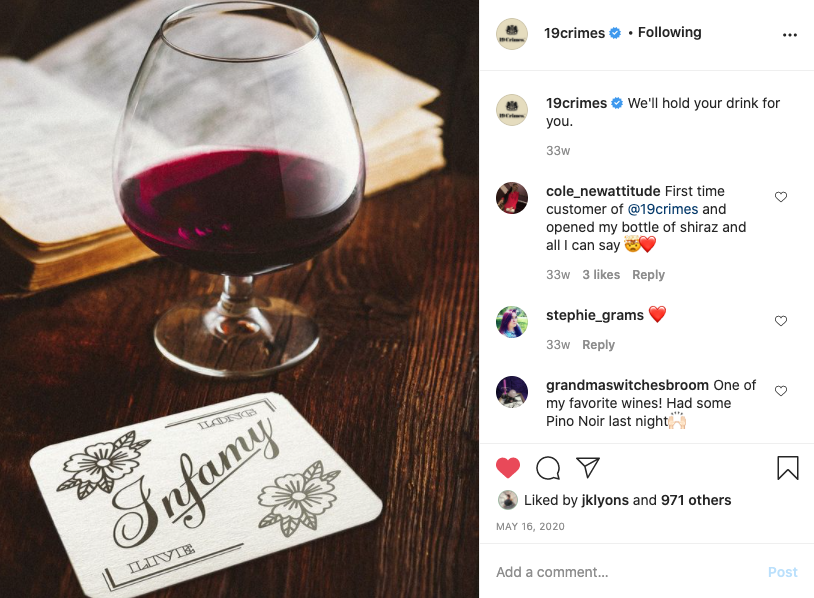Image resolution: width=814 pixels, height=598 pixels.
Task: Like stephie_grams' comment heart
Action: (x=781, y=321)
